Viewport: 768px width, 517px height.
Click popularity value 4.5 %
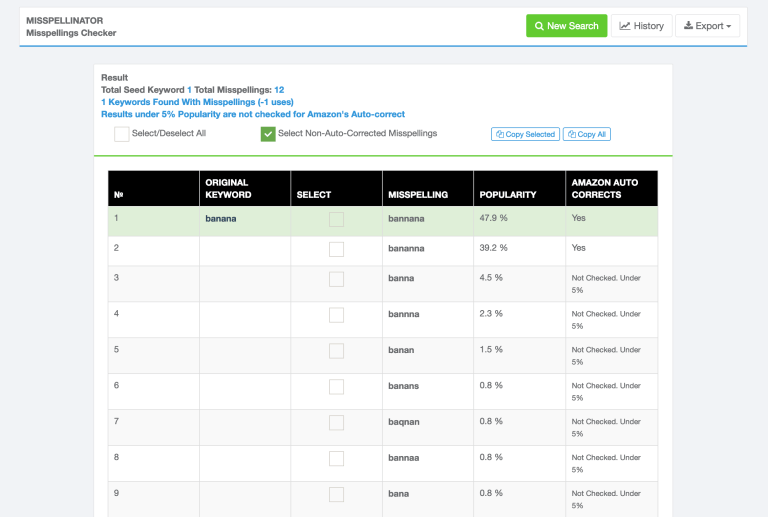coord(491,278)
